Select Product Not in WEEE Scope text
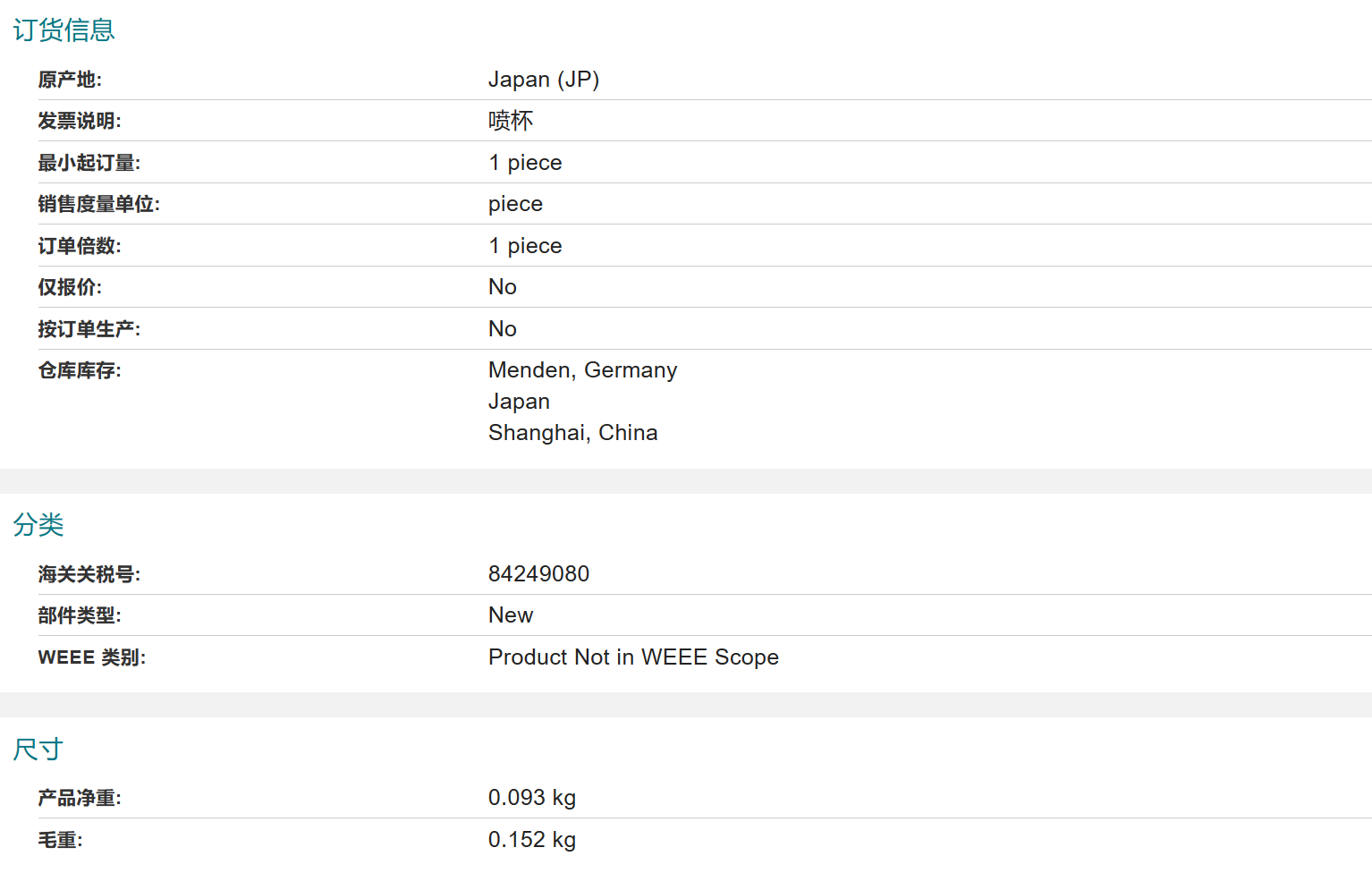This screenshot has width=1372, height=873. [633, 657]
